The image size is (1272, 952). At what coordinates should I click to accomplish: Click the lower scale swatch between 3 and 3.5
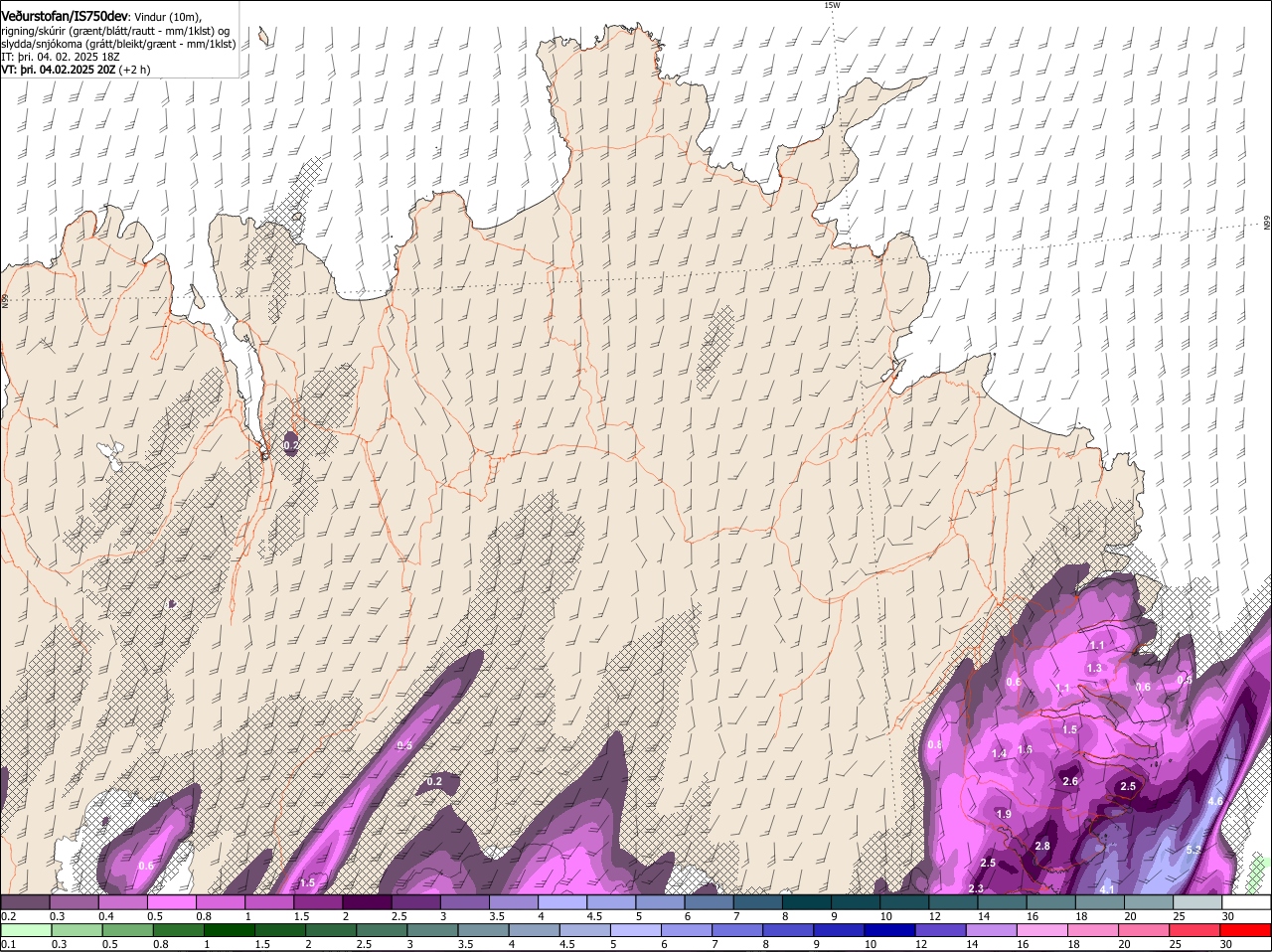point(433,930)
